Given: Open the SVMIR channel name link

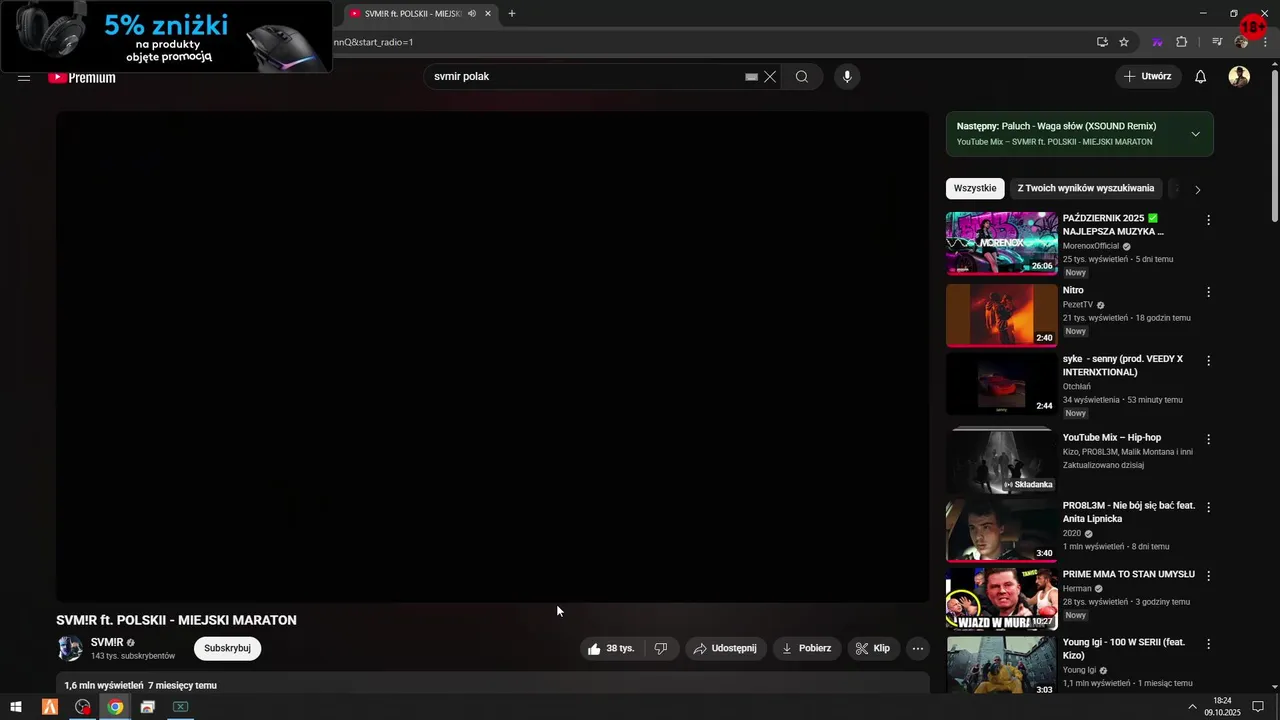Looking at the screenshot, I should coord(107,642).
